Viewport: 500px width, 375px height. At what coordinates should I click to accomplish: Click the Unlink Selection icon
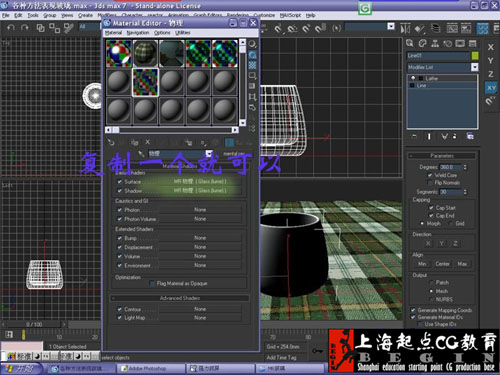click(54, 28)
